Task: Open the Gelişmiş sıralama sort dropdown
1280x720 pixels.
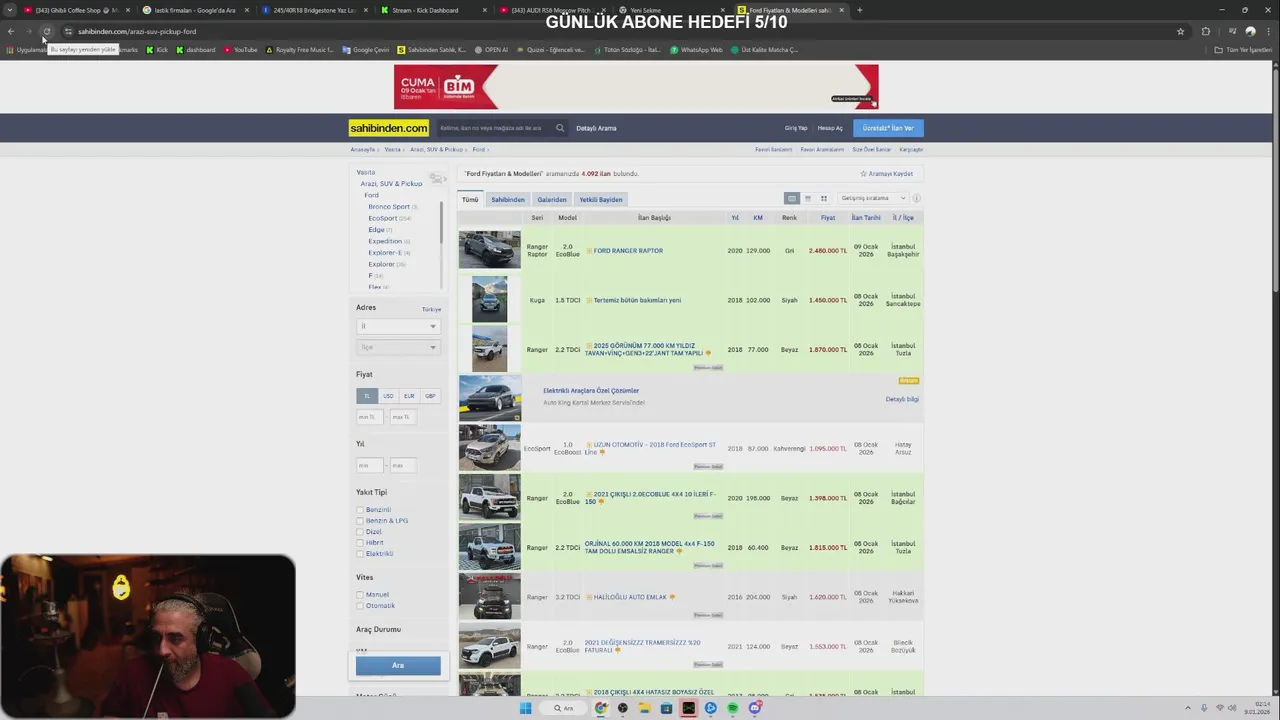Action: coord(873,198)
